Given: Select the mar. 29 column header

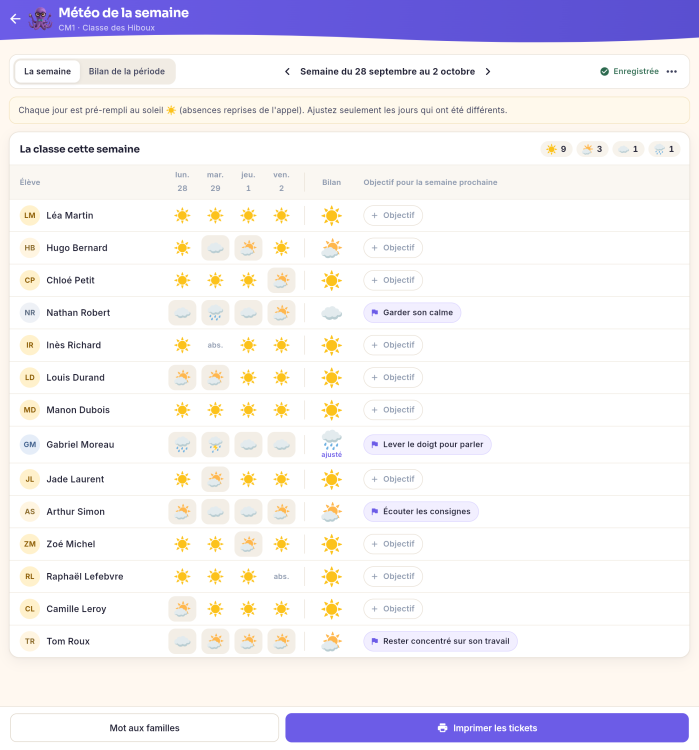Looking at the screenshot, I should click(x=215, y=182).
